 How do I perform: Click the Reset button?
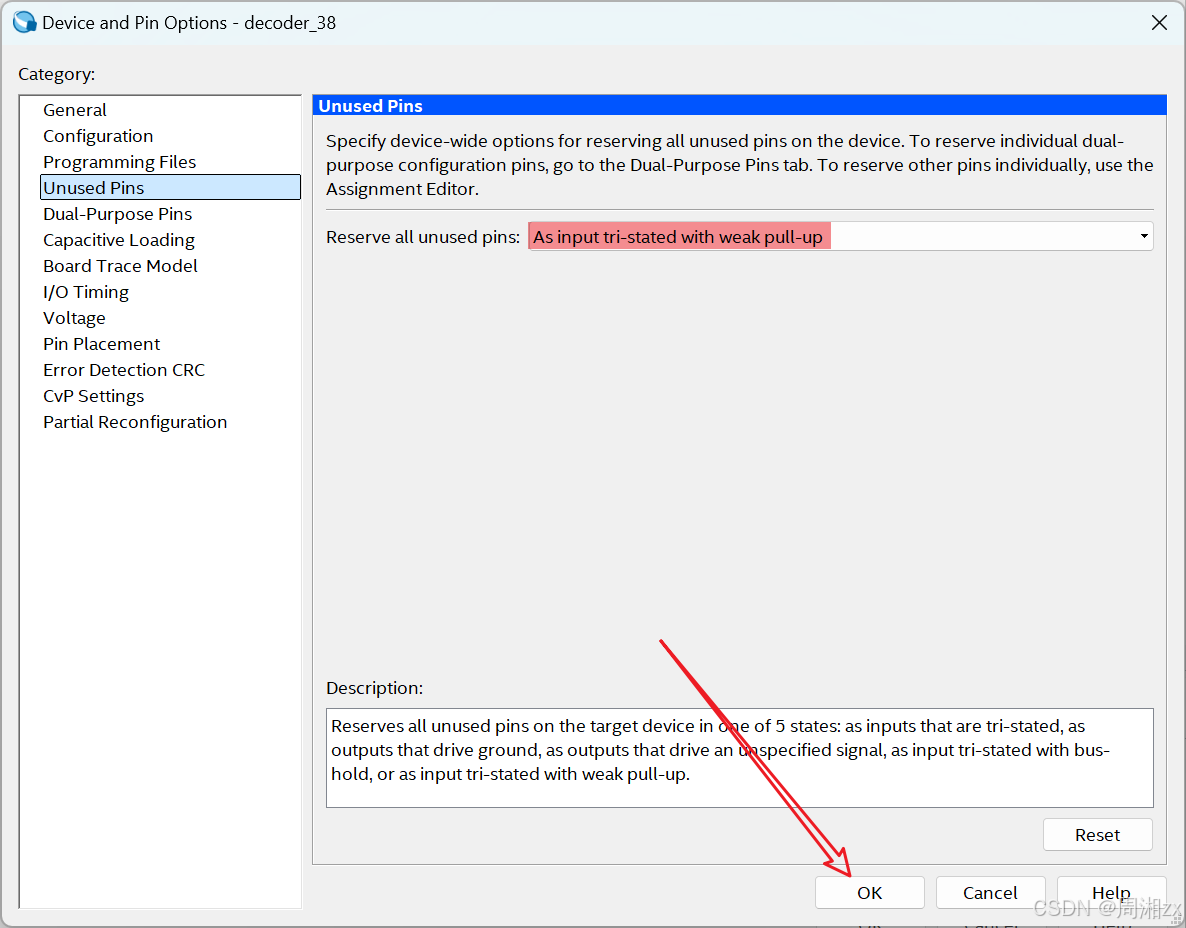[x=1098, y=835]
